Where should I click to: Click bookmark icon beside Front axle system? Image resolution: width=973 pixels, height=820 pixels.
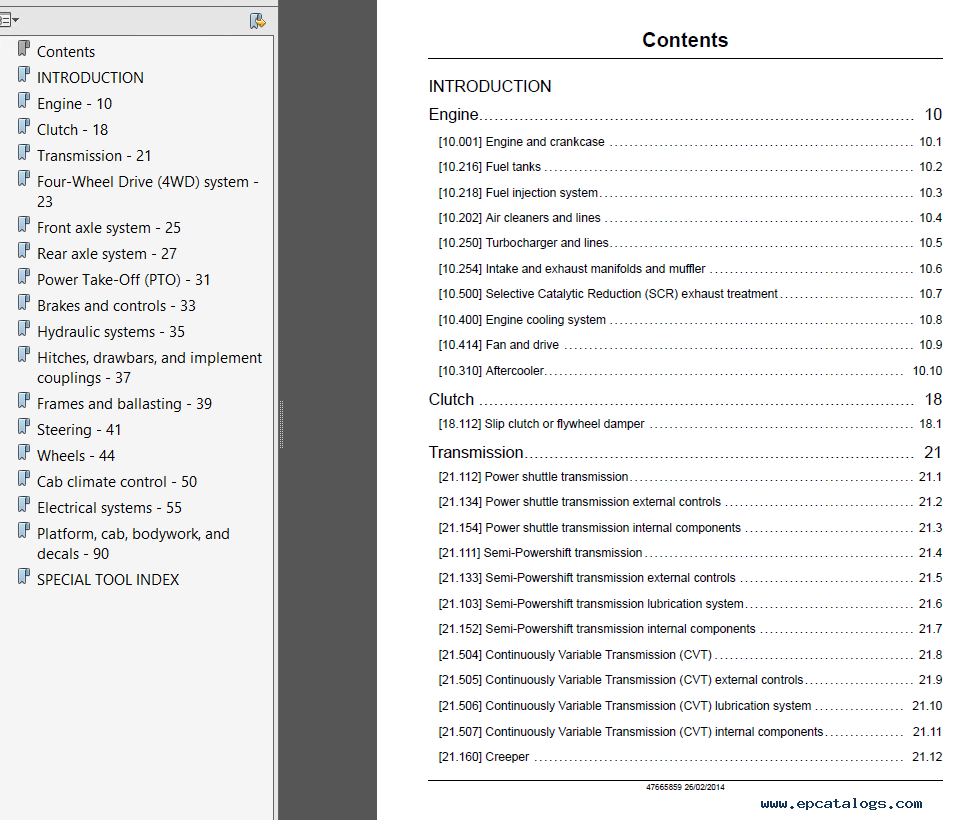tap(24, 225)
